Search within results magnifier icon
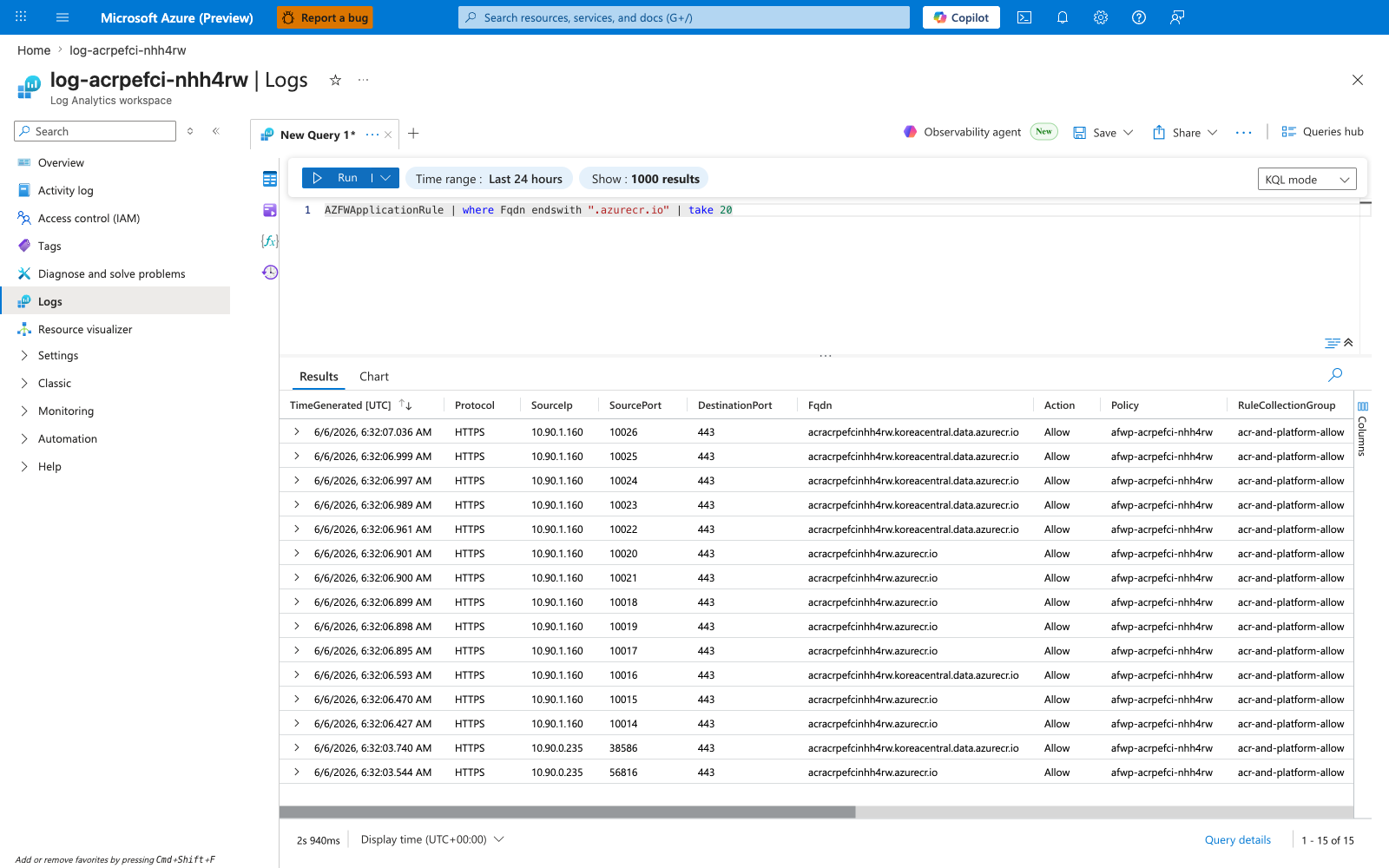Image resolution: width=1389 pixels, height=868 pixels. (x=1335, y=375)
